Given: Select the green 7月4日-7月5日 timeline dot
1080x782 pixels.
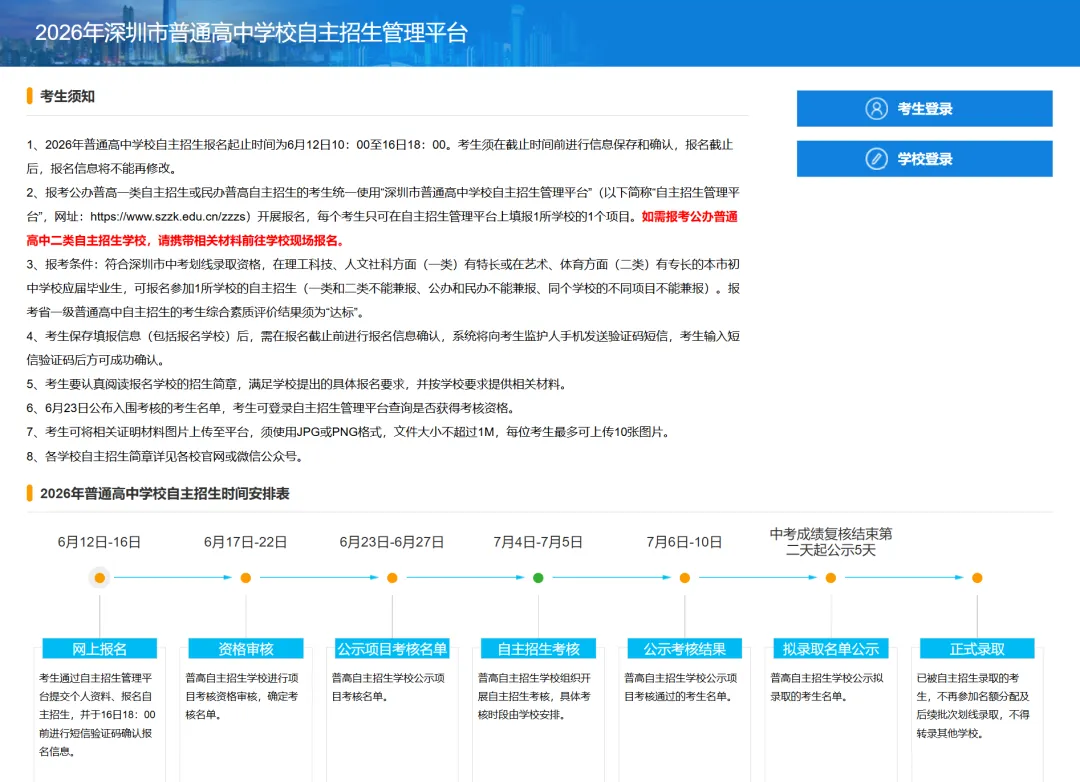Looking at the screenshot, I should click(539, 577).
